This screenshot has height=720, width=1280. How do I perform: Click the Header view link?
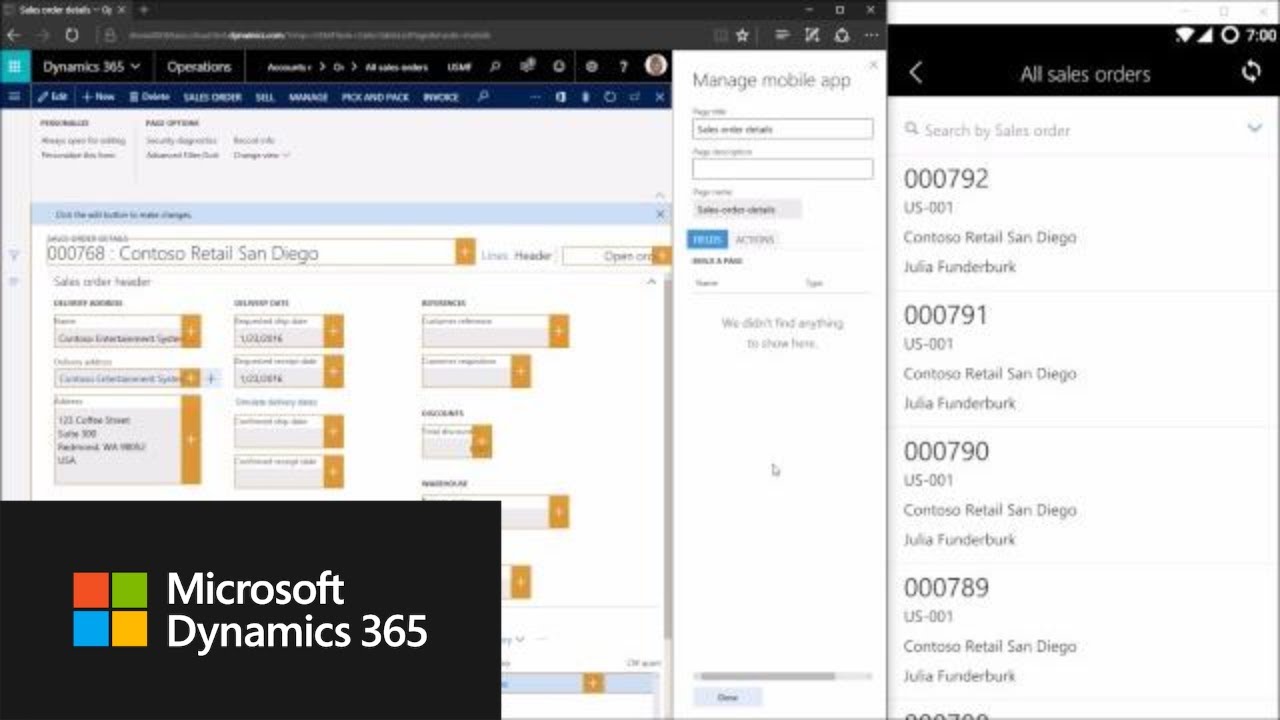[x=533, y=256]
